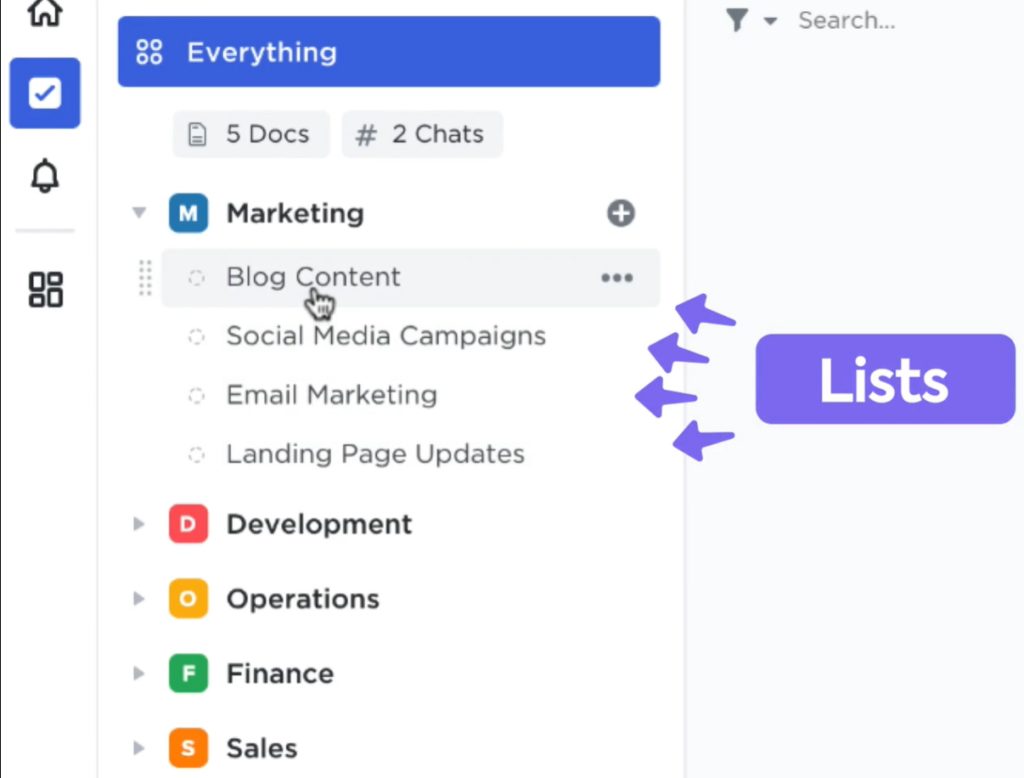Click the status circle of Landing Page Updates
Viewport: 1024px width, 778px height.
click(196, 454)
